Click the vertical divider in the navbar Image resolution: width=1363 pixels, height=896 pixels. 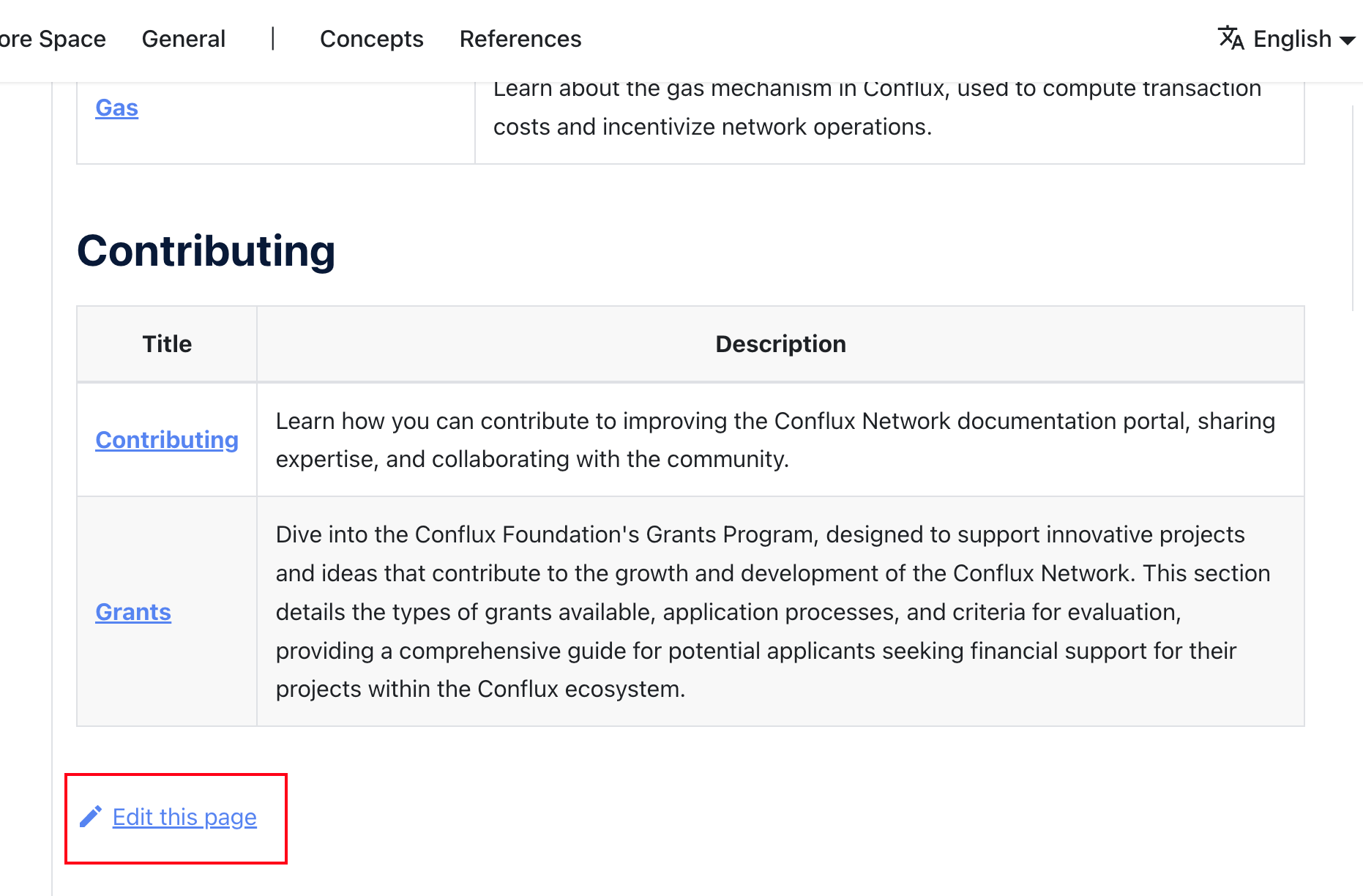(x=273, y=39)
